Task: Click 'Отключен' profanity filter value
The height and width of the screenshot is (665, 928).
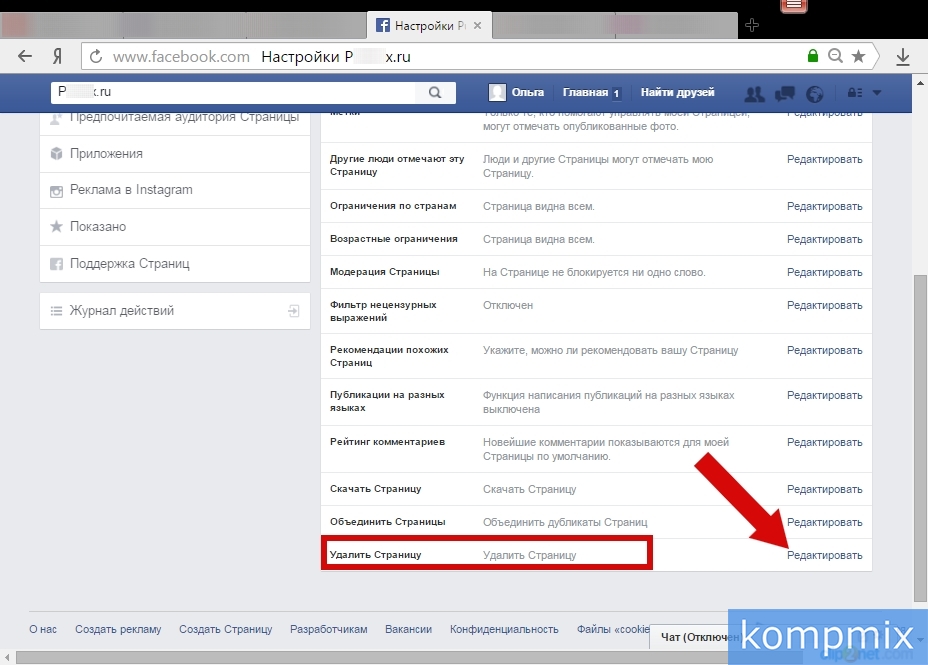Action: tap(508, 305)
